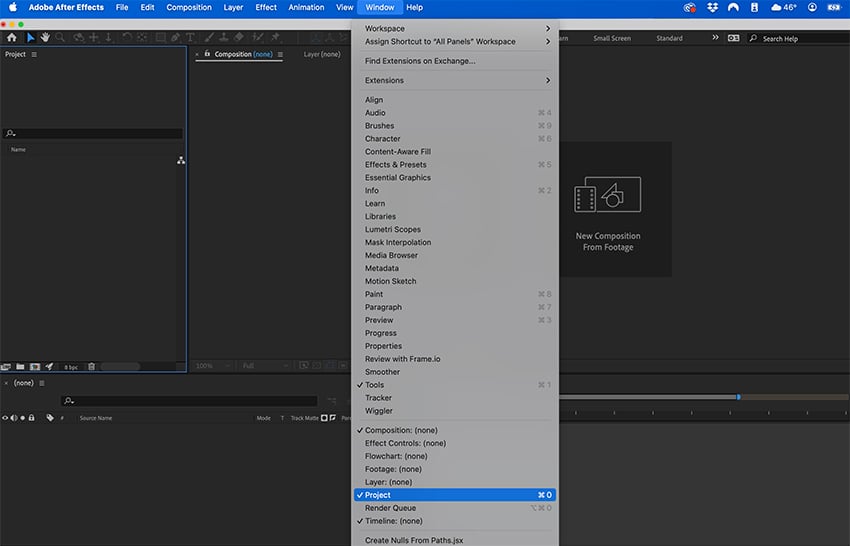
Task: Toggle the audio speaker column in timeline
Action: [14, 417]
